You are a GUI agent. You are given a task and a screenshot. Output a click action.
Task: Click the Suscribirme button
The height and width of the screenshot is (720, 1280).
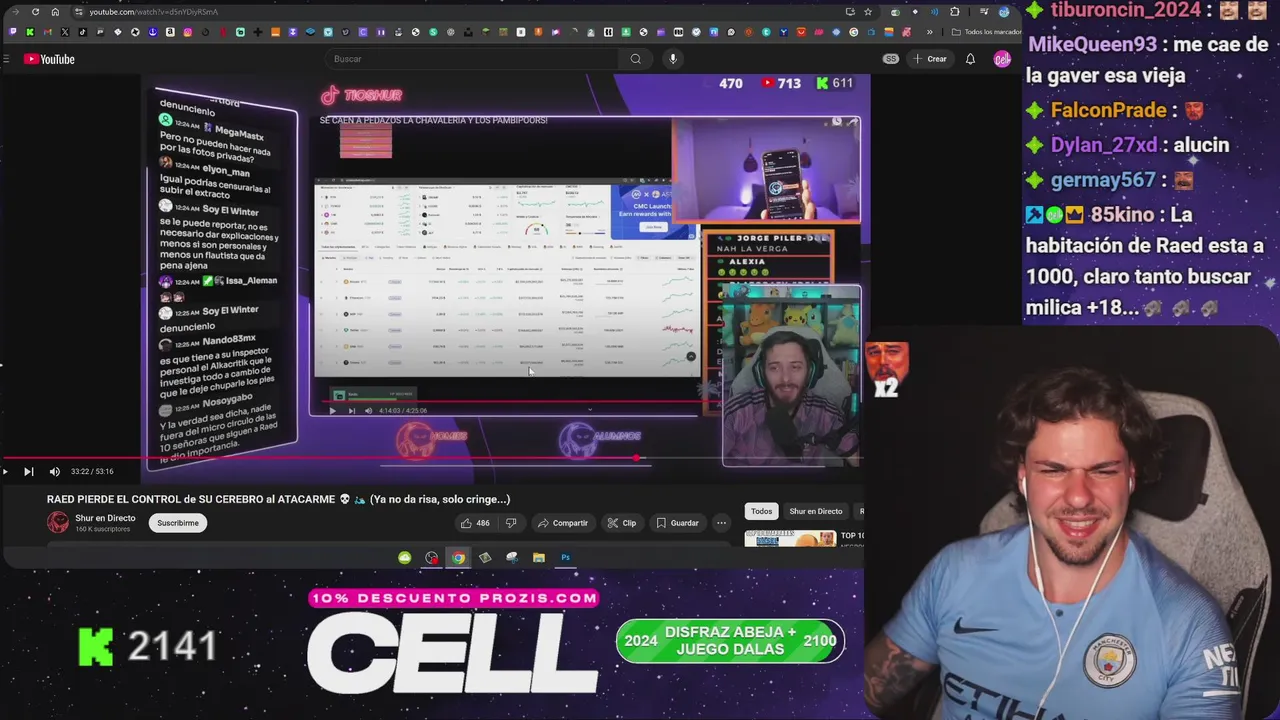(178, 523)
